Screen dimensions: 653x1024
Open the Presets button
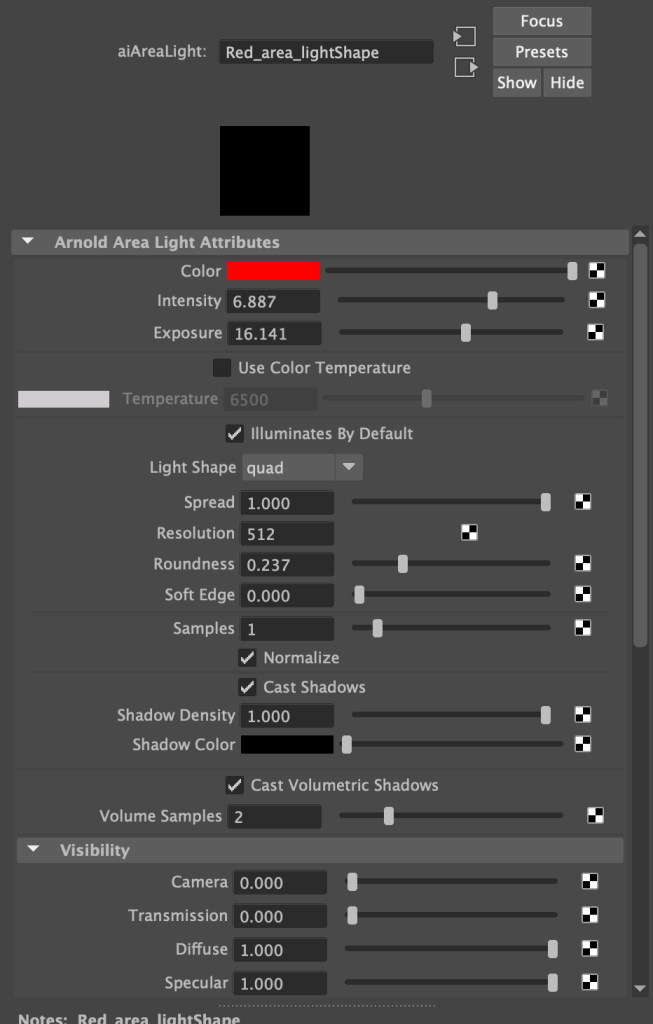541,52
